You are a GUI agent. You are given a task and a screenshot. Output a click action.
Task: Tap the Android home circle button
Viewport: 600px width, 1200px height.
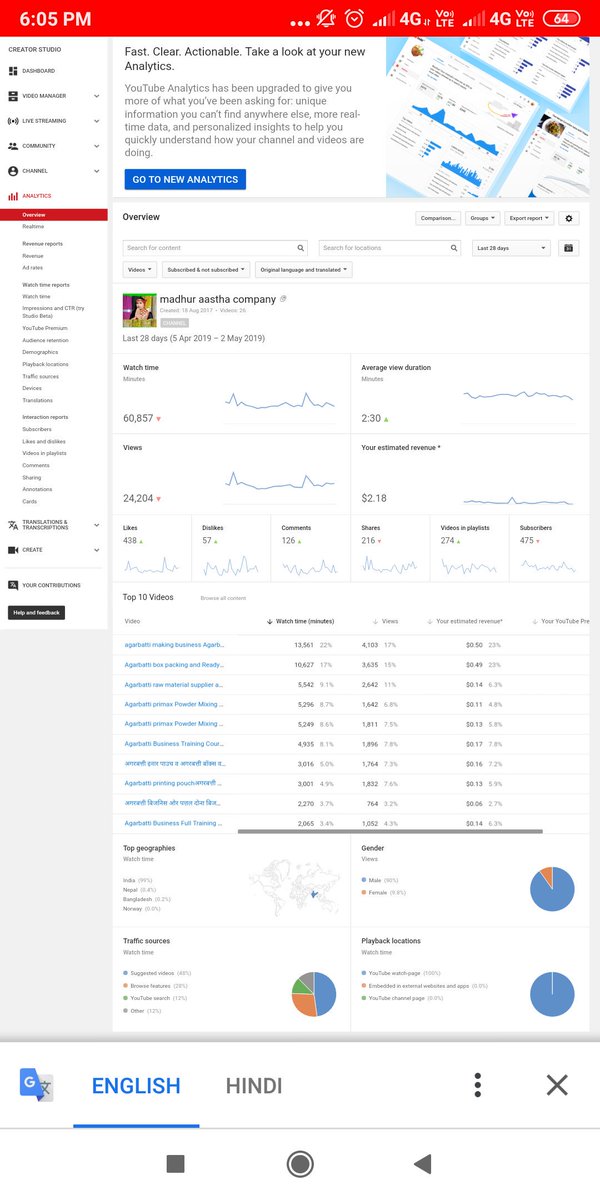click(299, 1163)
